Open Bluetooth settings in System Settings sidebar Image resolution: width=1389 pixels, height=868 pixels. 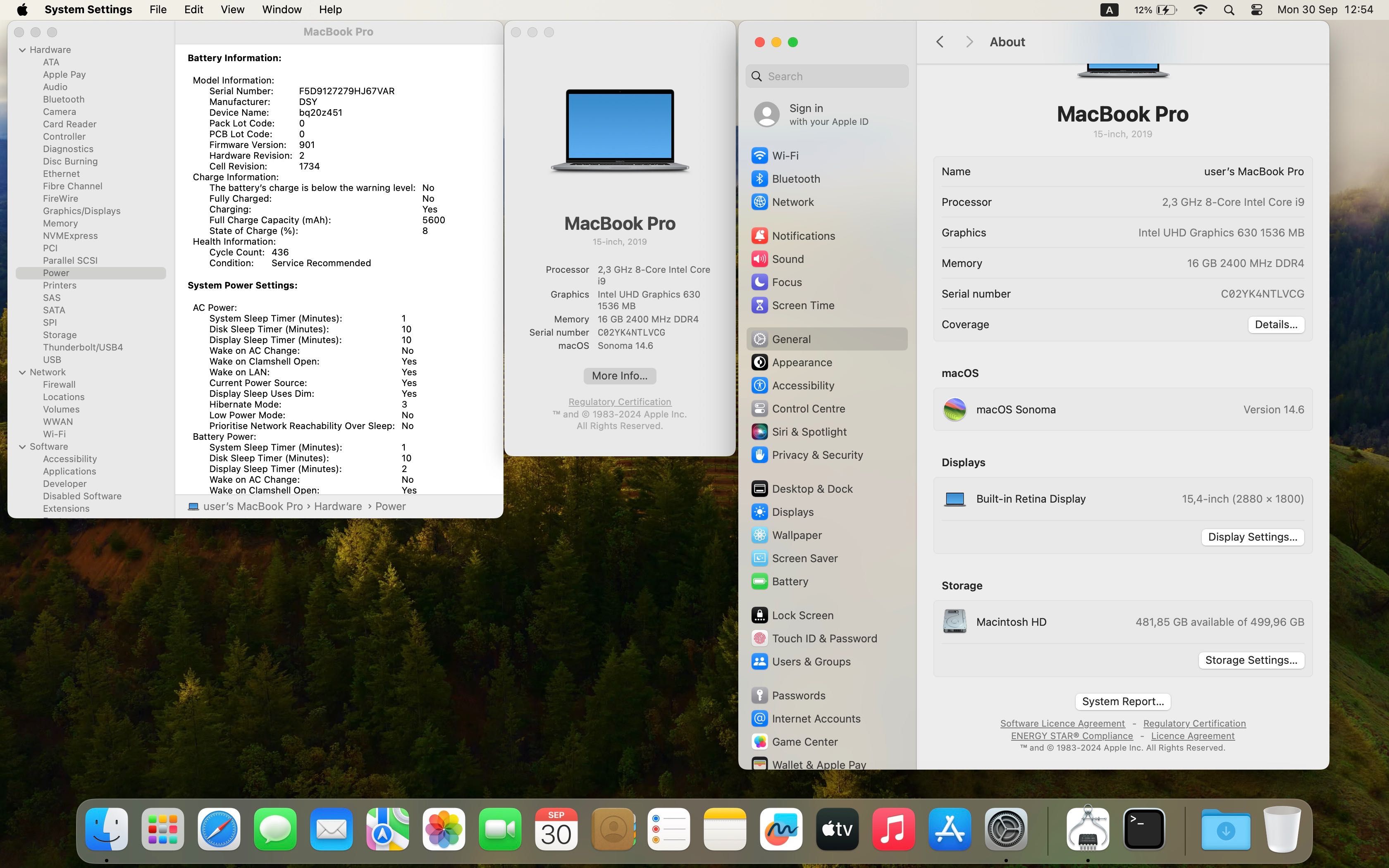826,179
